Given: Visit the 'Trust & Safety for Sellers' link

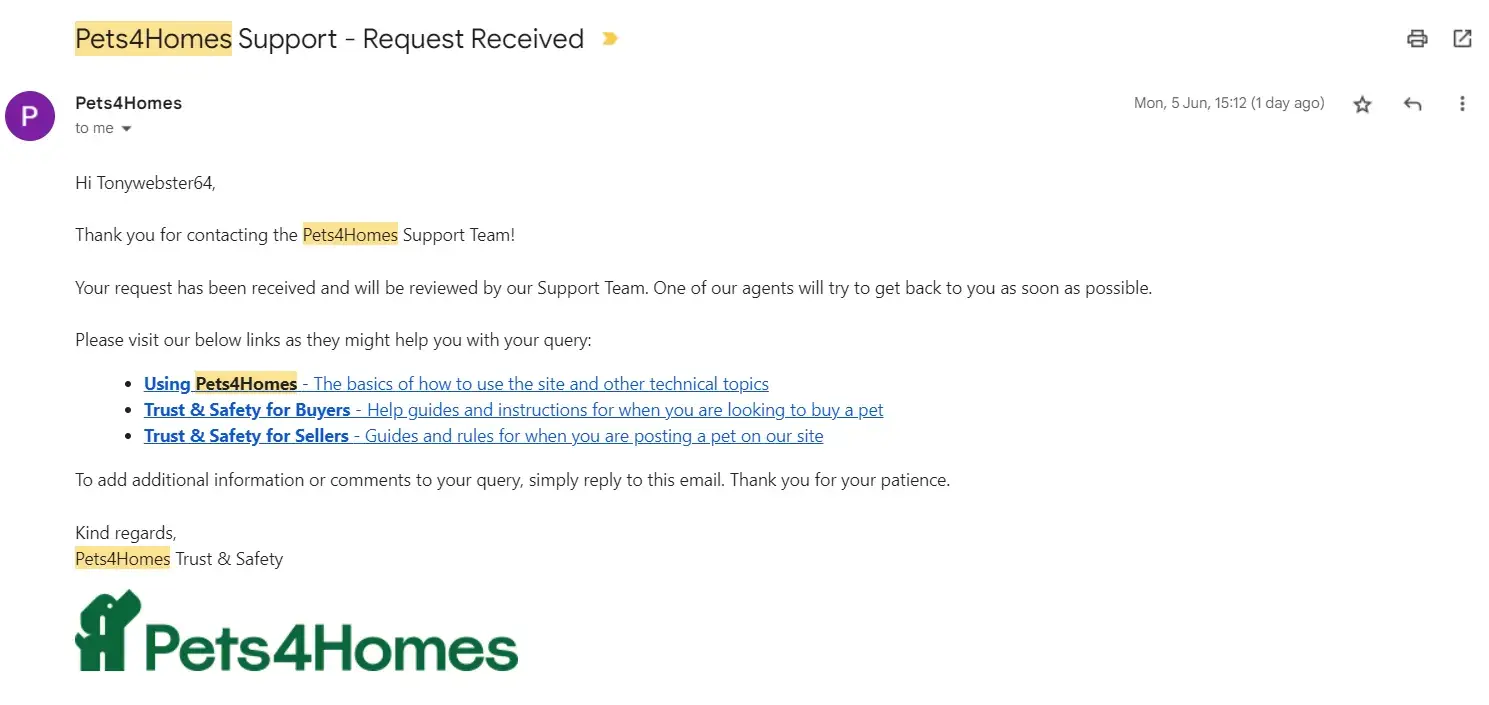Looking at the screenshot, I should [246, 436].
